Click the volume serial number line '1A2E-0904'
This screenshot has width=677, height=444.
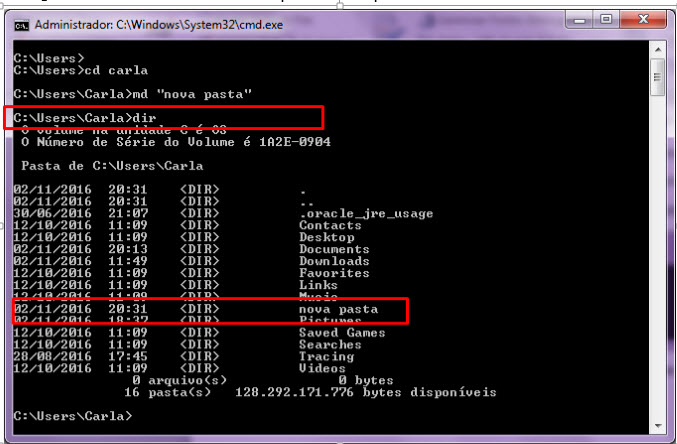pyautogui.click(x=176, y=142)
